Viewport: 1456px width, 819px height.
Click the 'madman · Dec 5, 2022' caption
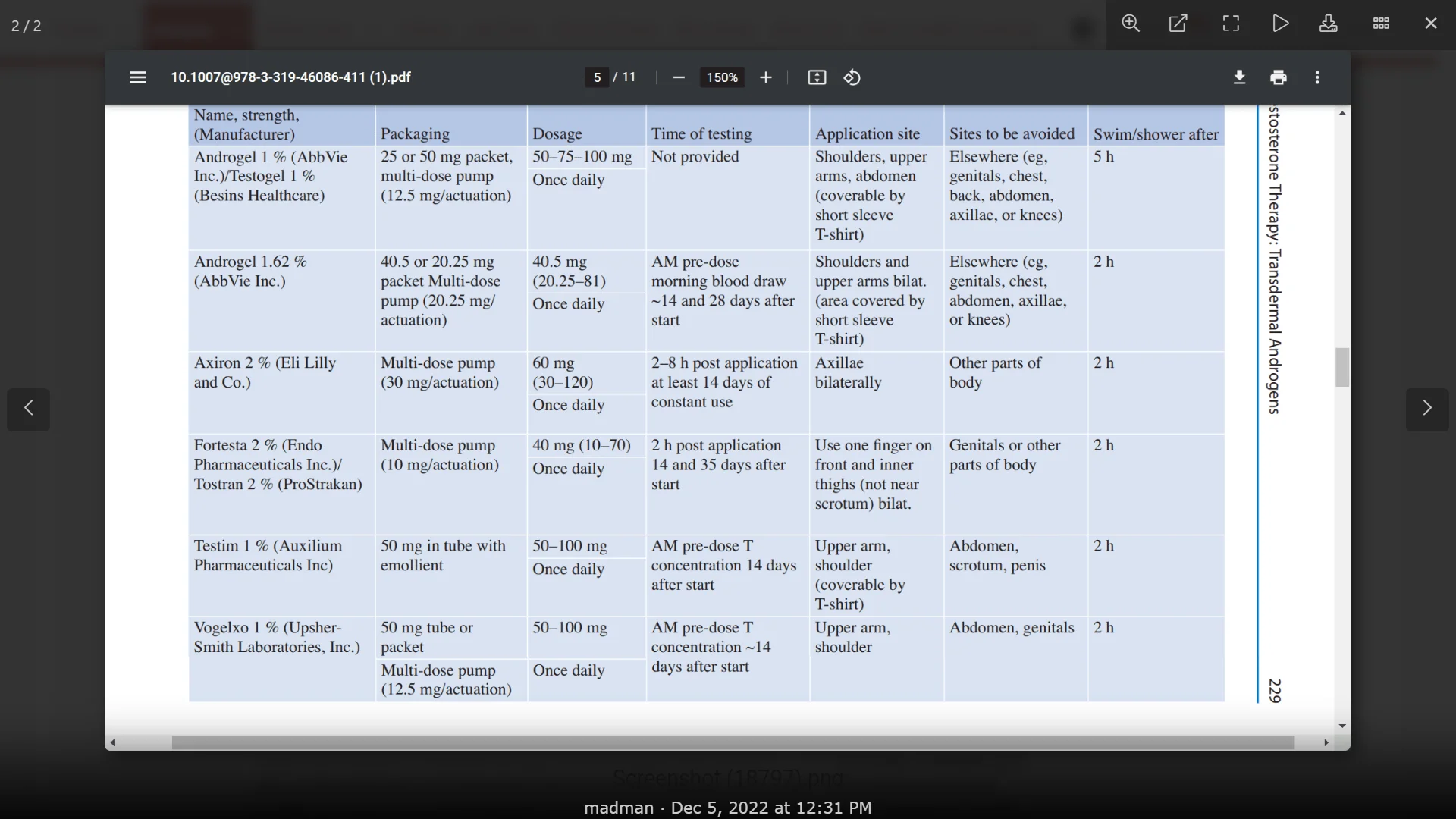point(728,808)
